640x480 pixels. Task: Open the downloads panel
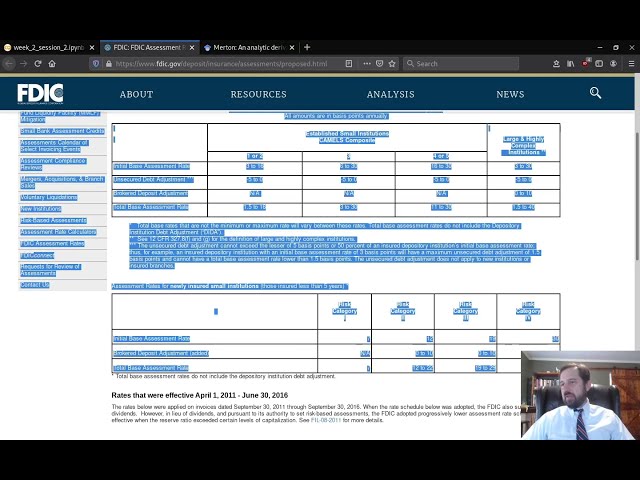556,64
